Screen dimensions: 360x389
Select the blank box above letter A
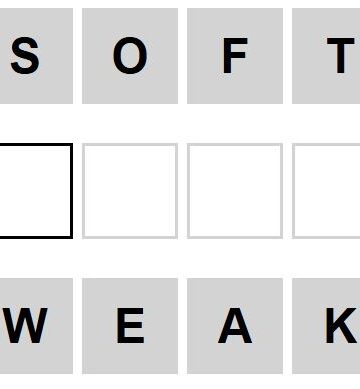[x=235, y=191]
